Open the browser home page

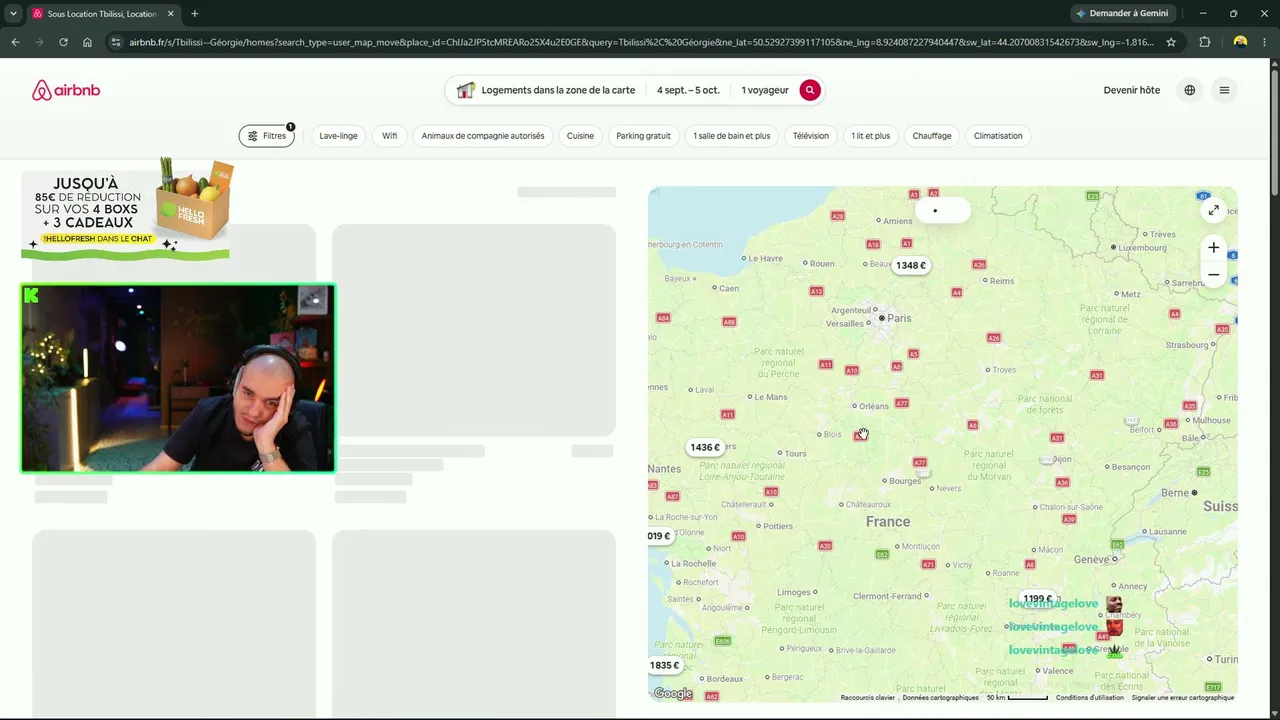[87, 42]
